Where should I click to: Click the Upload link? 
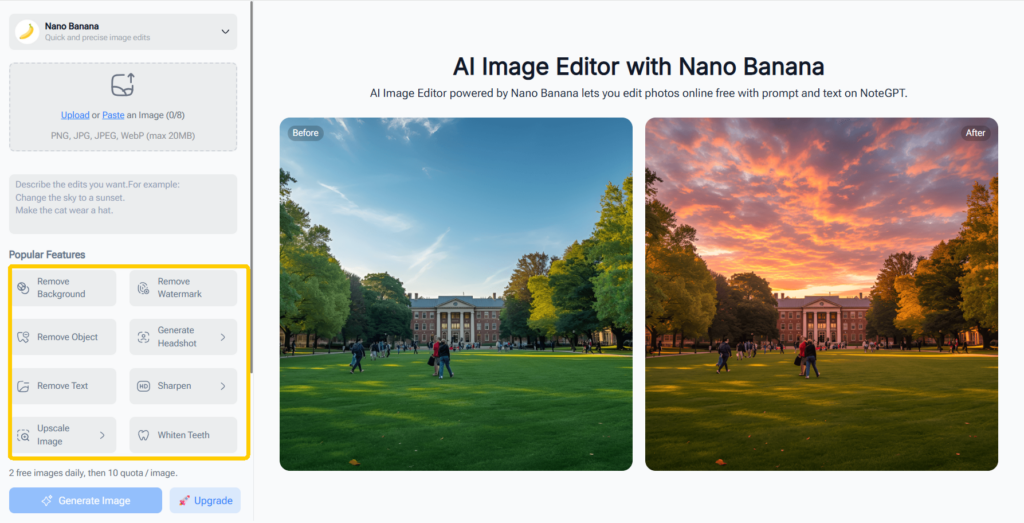[x=75, y=115]
